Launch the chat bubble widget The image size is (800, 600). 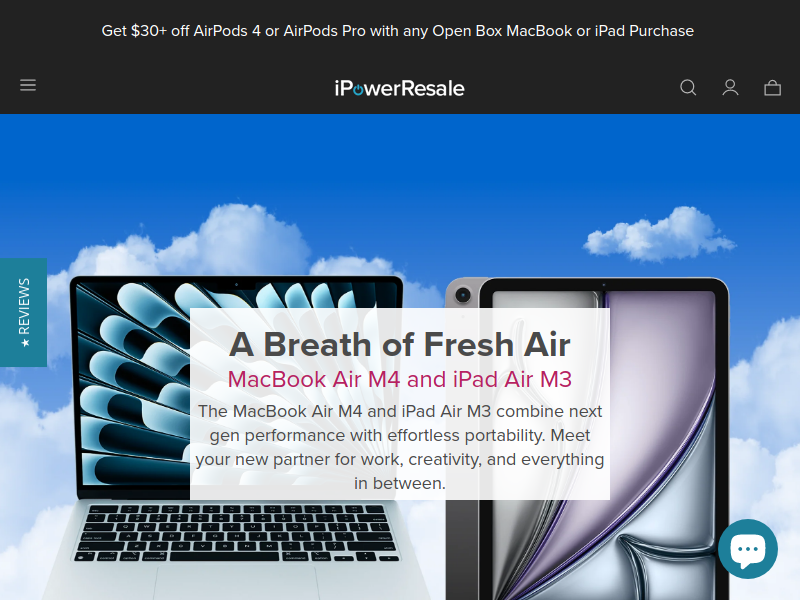747,549
